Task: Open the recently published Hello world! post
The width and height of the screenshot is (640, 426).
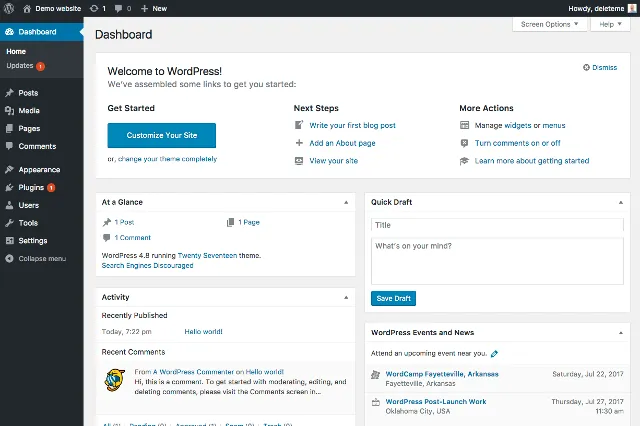Action: pos(203,332)
